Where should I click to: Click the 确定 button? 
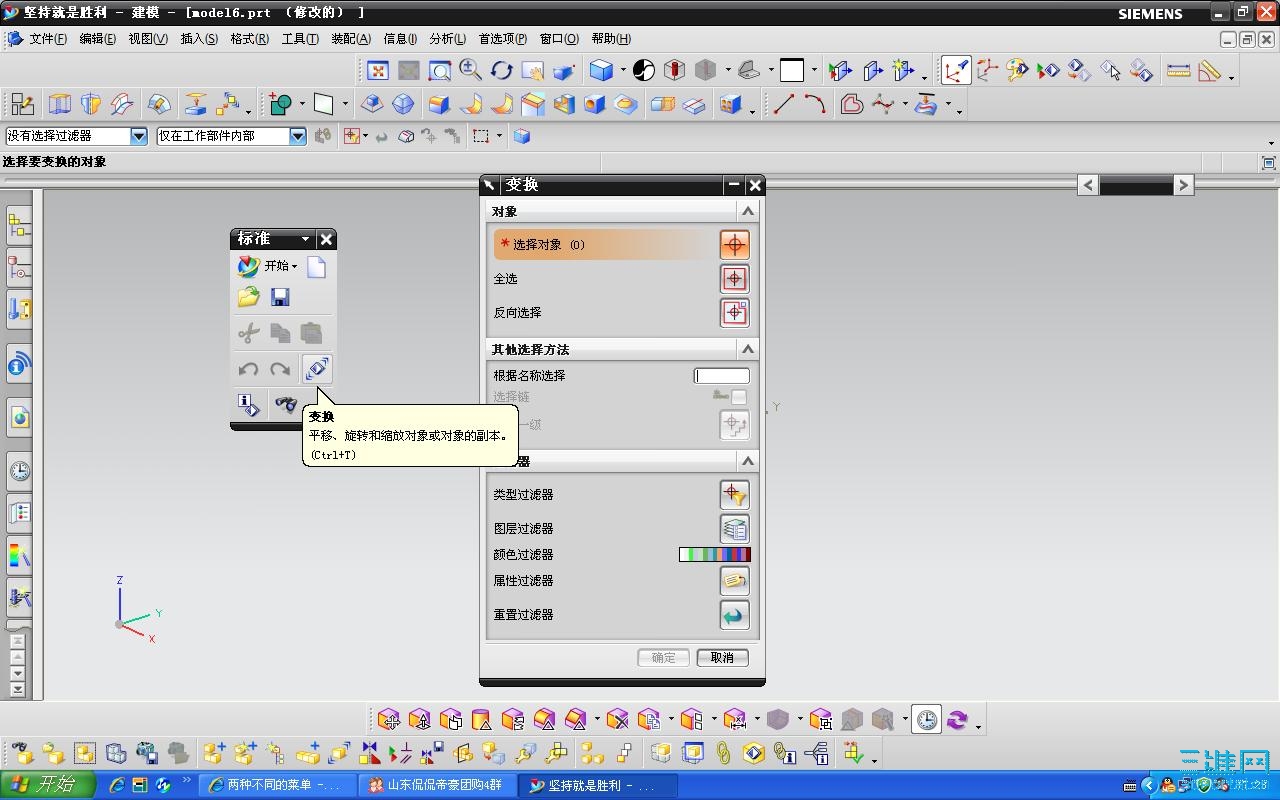[664, 658]
